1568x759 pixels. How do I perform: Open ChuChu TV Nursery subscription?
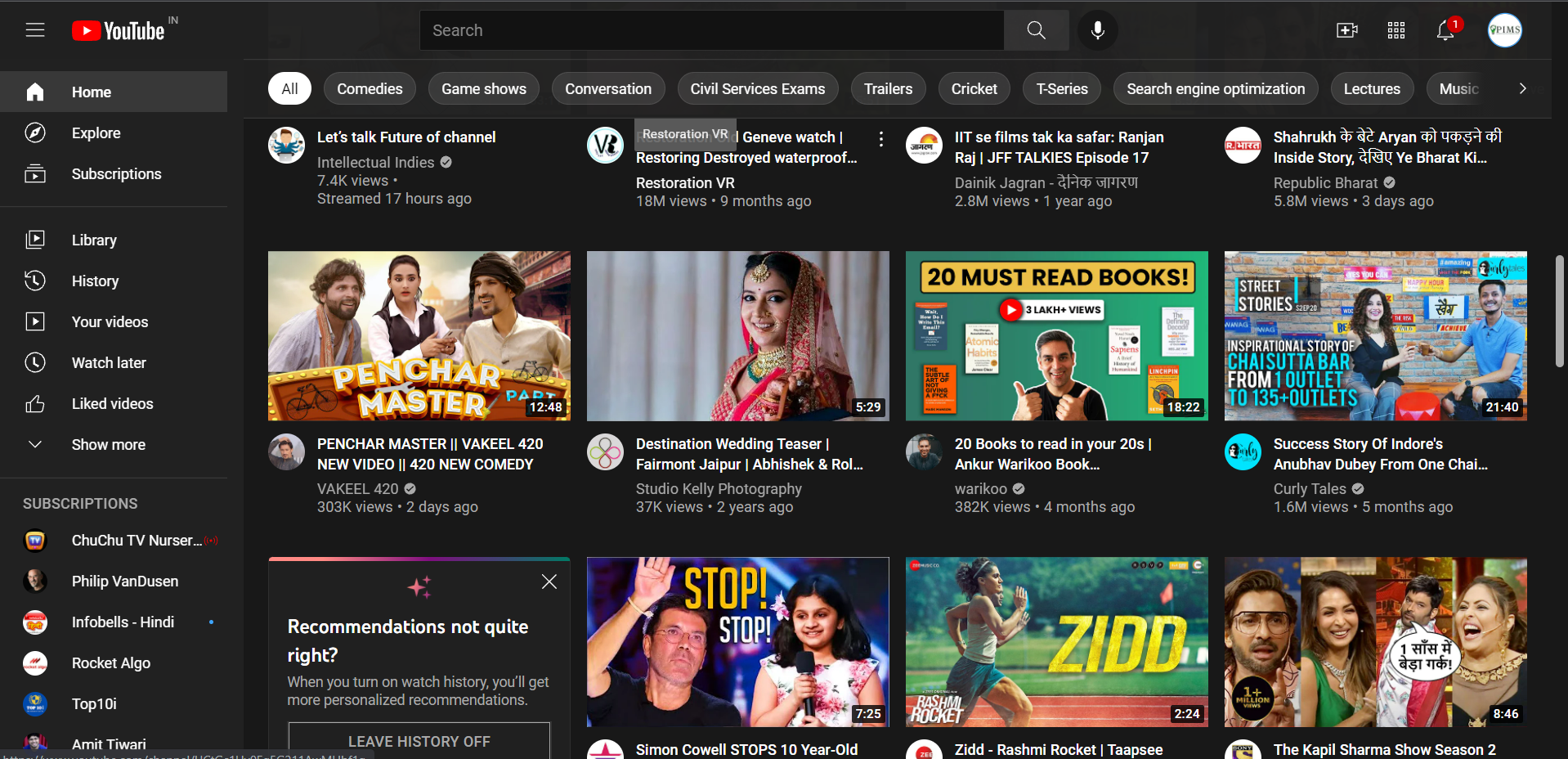(x=114, y=540)
